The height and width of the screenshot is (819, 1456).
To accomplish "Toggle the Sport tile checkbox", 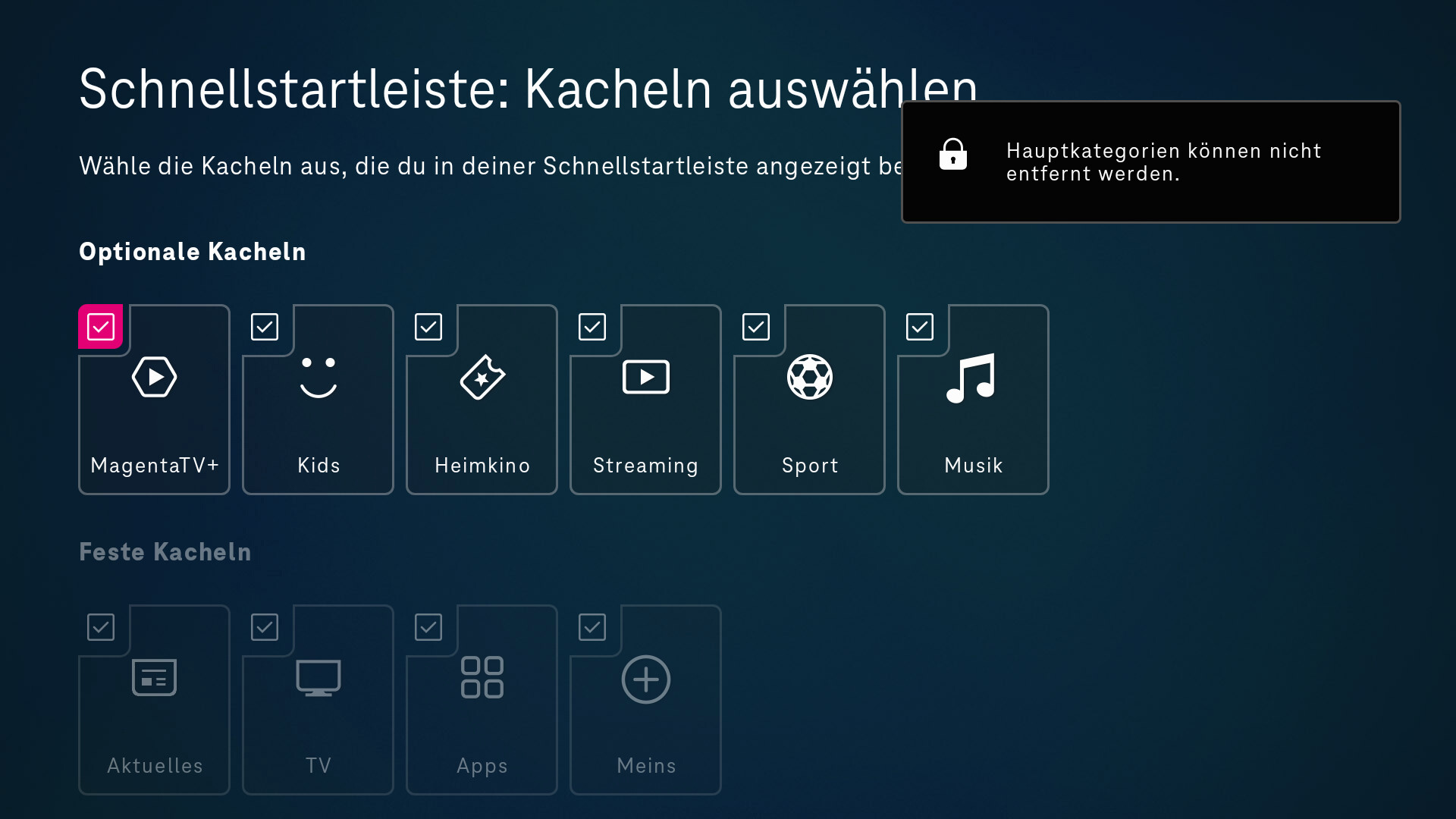I will click(756, 327).
